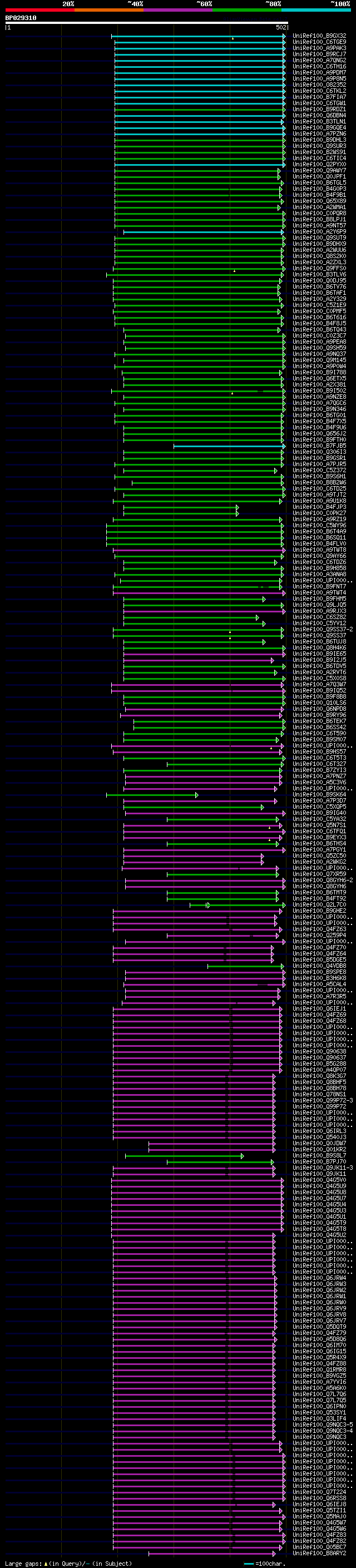
Task: Select the UniRef100_A9PEA8 entry
Action: coord(319,342)
